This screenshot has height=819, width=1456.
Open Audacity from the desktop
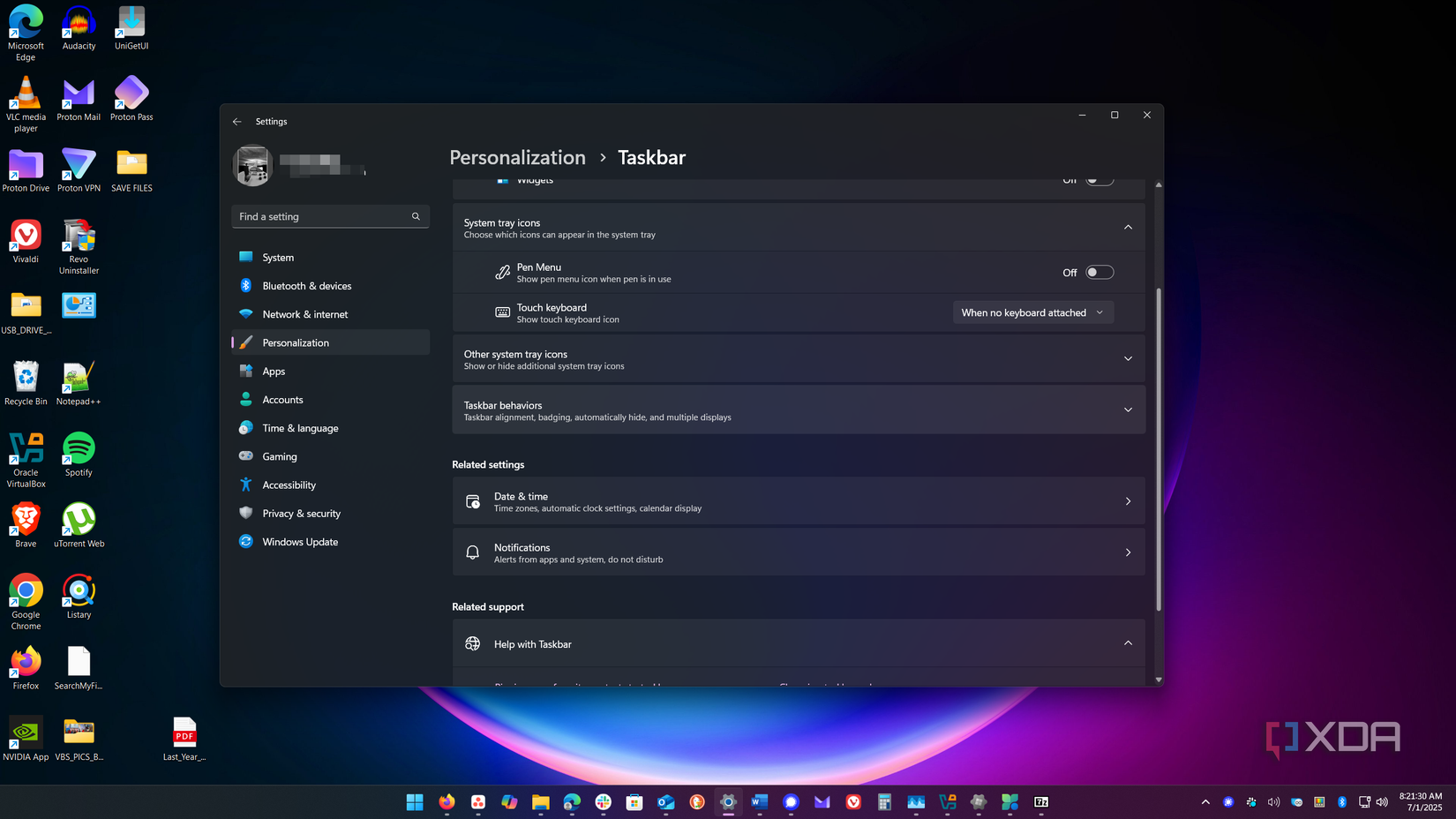(x=79, y=28)
